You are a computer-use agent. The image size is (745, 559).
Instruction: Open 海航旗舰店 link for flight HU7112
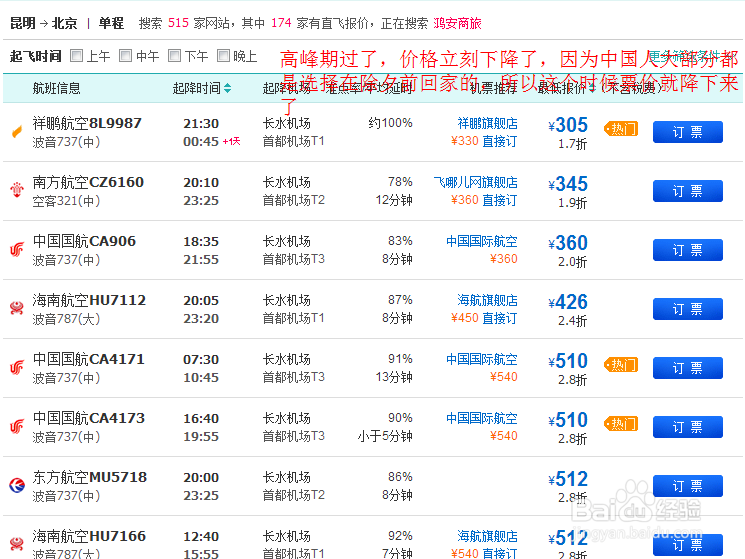coord(487,300)
